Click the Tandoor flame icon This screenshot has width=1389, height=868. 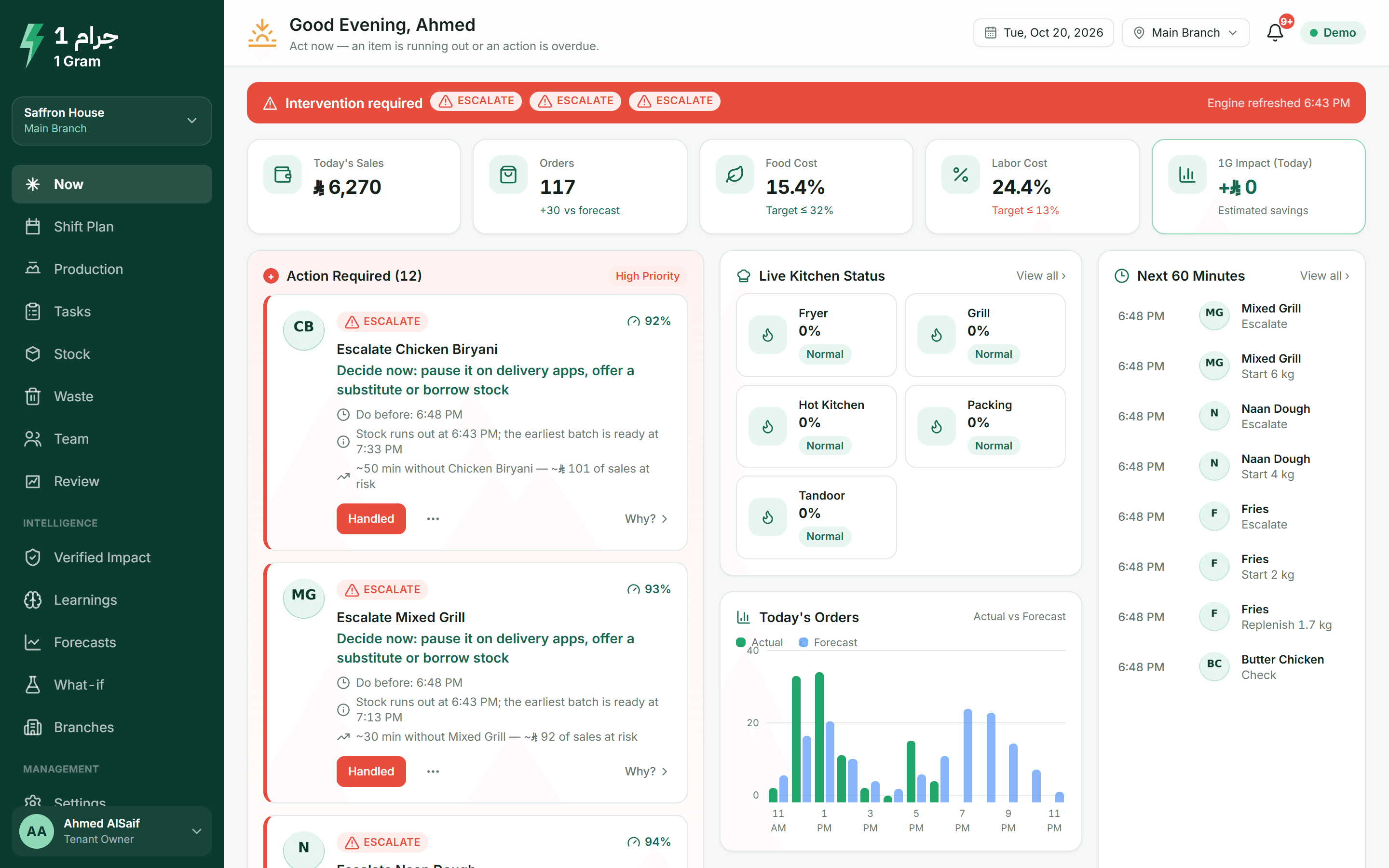(767, 517)
